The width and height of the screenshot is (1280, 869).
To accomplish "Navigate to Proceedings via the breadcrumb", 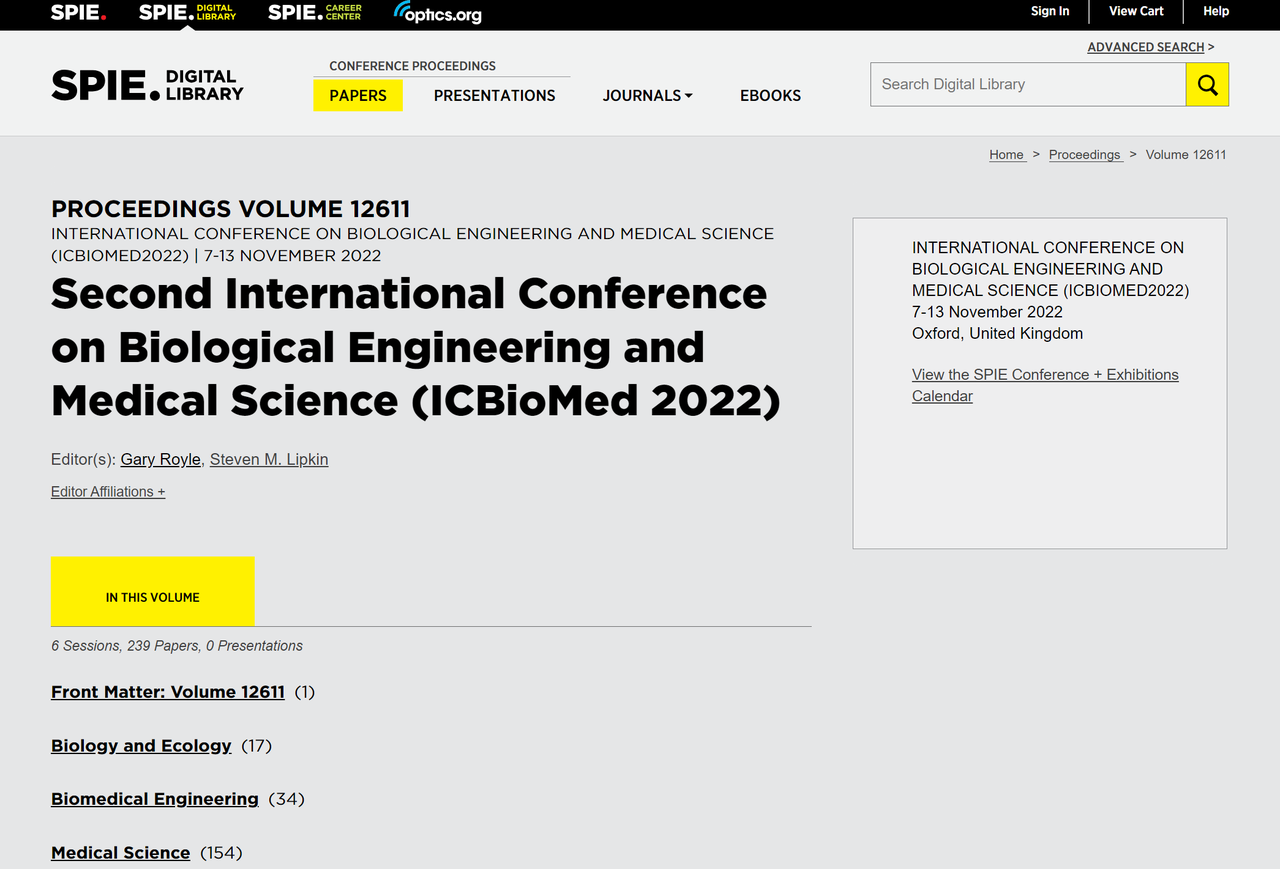I will [x=1085, y=154].
